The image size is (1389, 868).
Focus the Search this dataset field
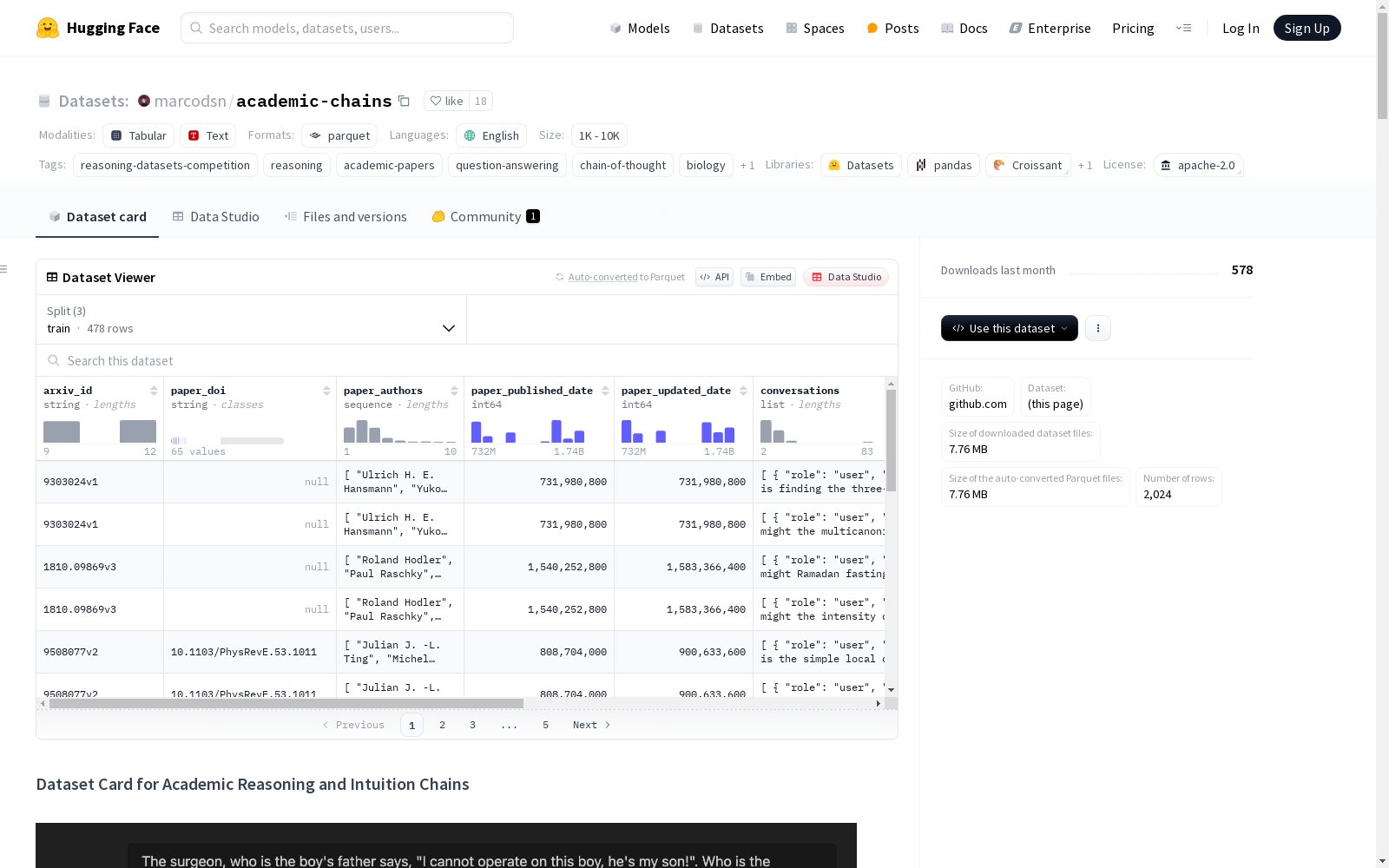[467, 360]
